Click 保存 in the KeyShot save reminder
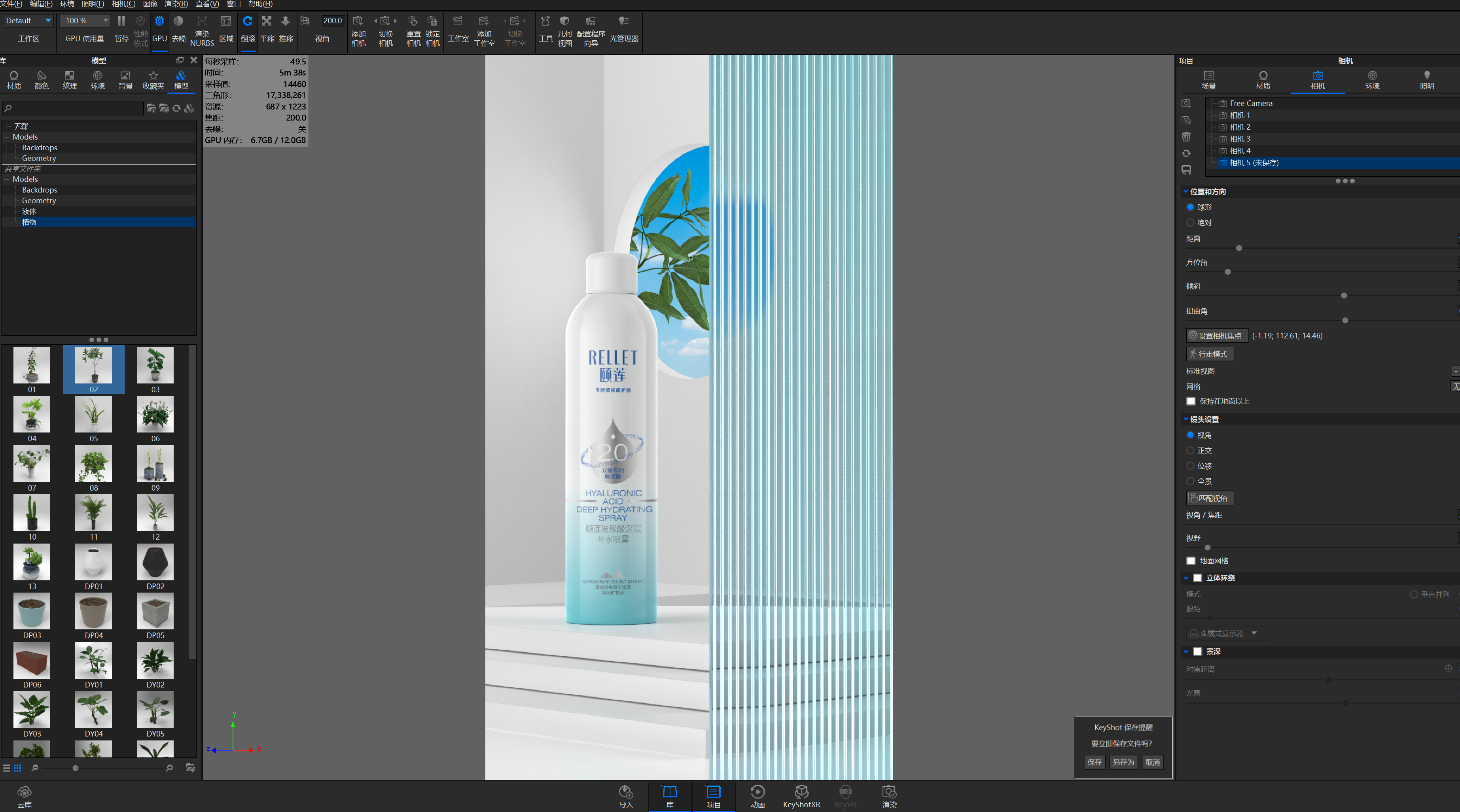The image size is (1460, 812). click(1094, 762)
